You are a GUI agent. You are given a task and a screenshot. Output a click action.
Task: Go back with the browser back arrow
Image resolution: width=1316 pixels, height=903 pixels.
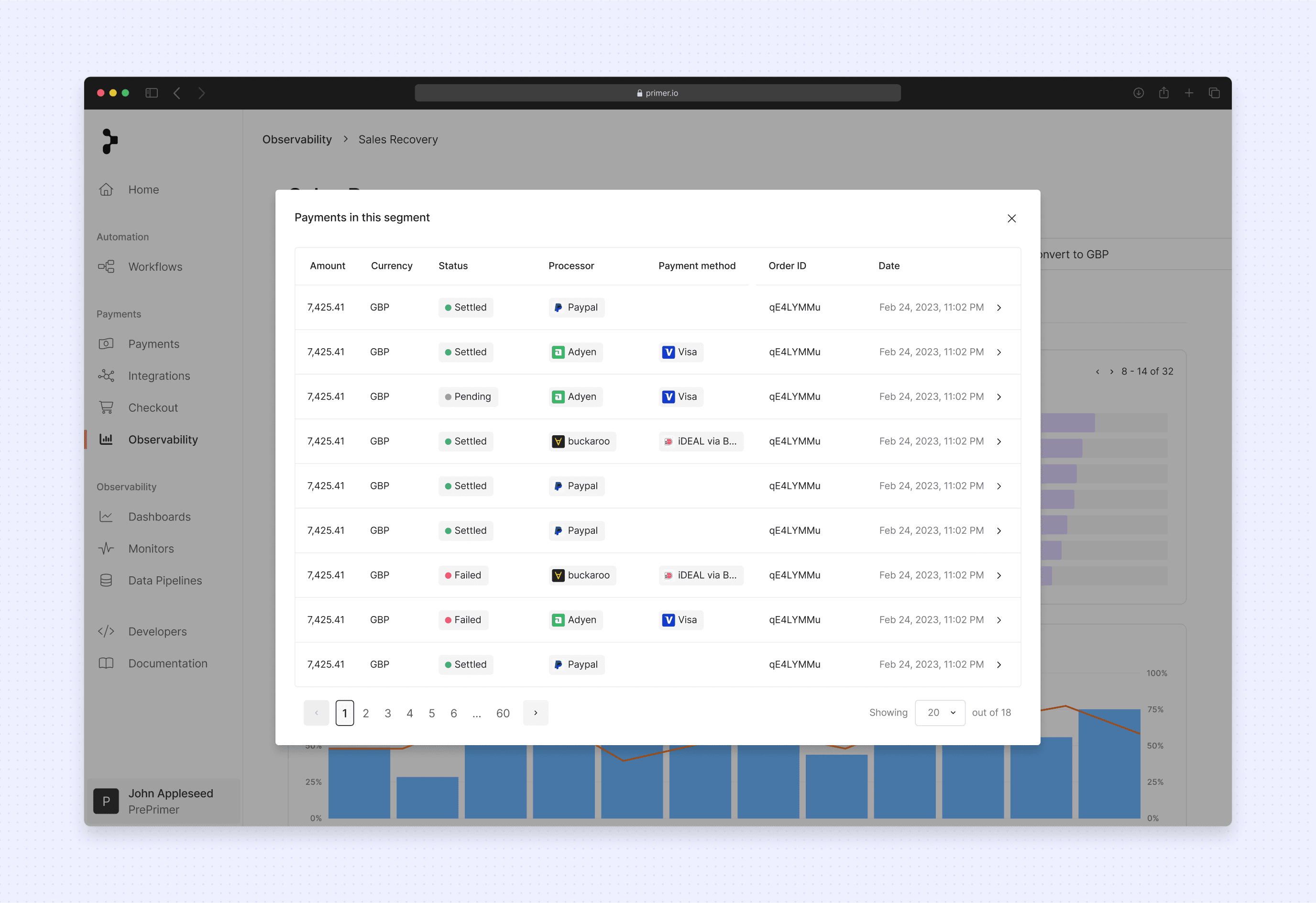point(177,93)
